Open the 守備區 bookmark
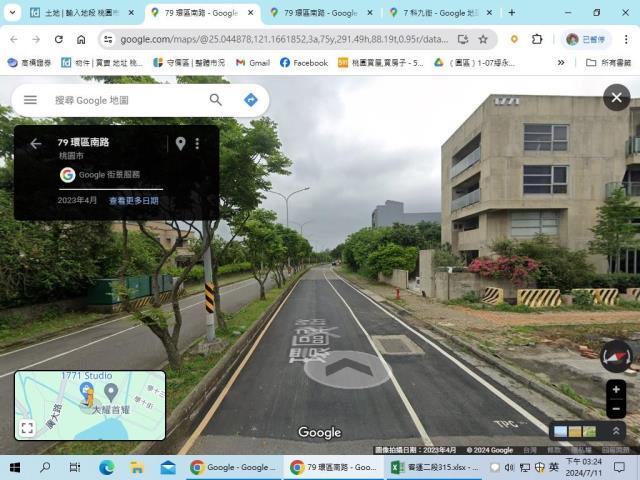The width and height of the screenshot is (640, 480). [189, 62]
